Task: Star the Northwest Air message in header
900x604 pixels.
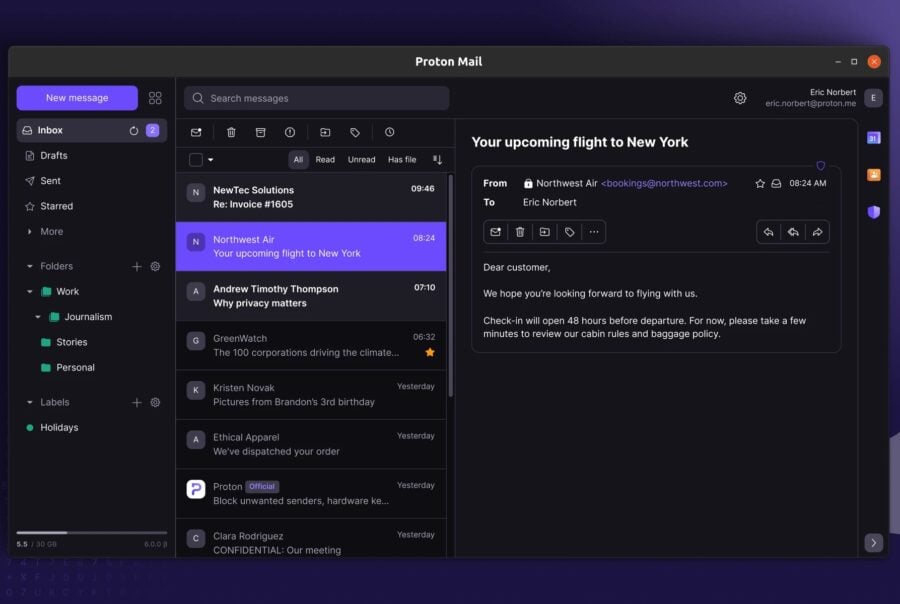Action: [x=760, y=184]
